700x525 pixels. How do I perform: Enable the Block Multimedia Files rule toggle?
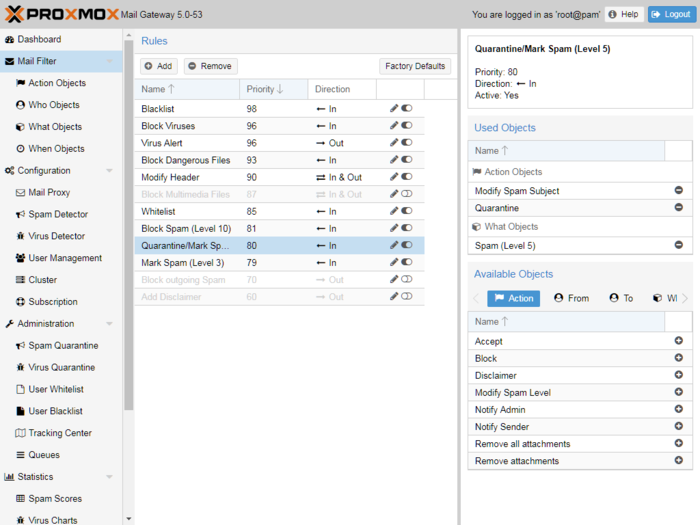(x=407, y=194)
